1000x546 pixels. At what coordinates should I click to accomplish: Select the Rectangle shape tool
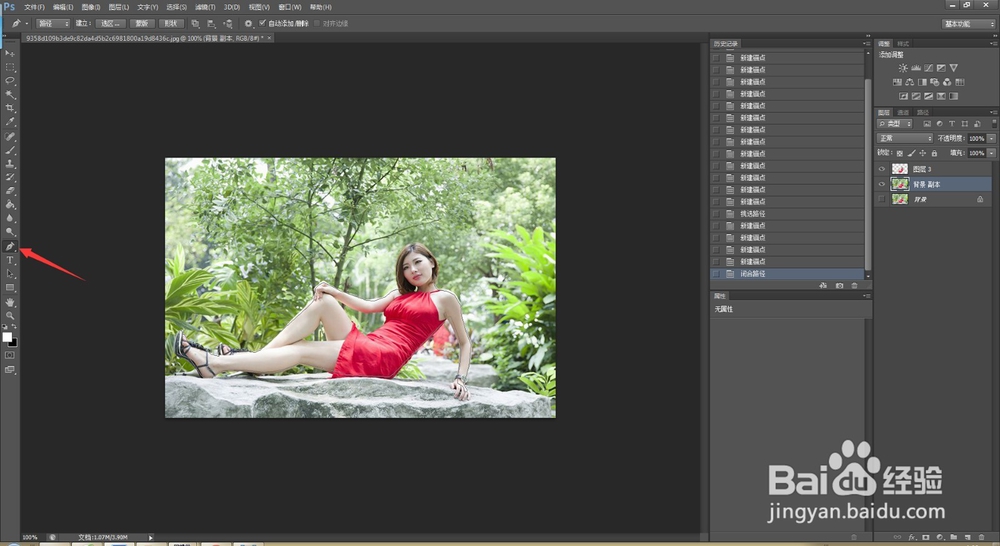click(x=10, y=288)
